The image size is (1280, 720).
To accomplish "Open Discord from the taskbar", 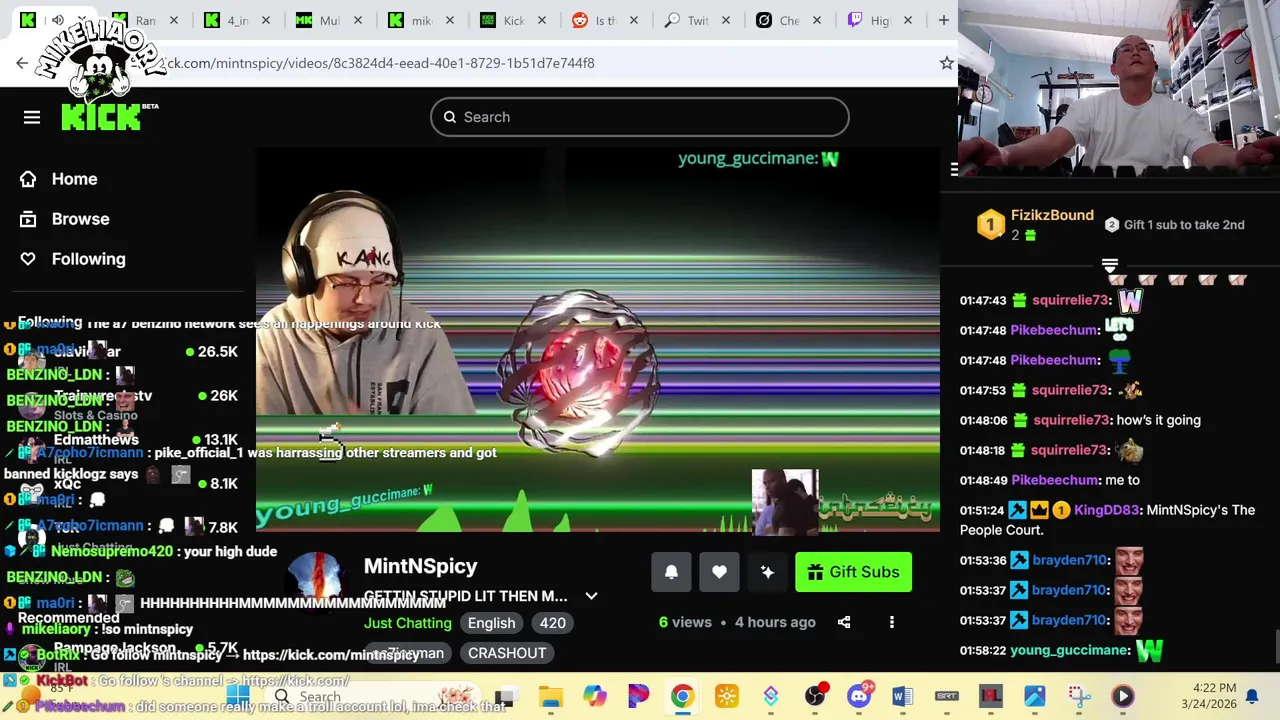I will pyautogui.click(x=859, y=696).
